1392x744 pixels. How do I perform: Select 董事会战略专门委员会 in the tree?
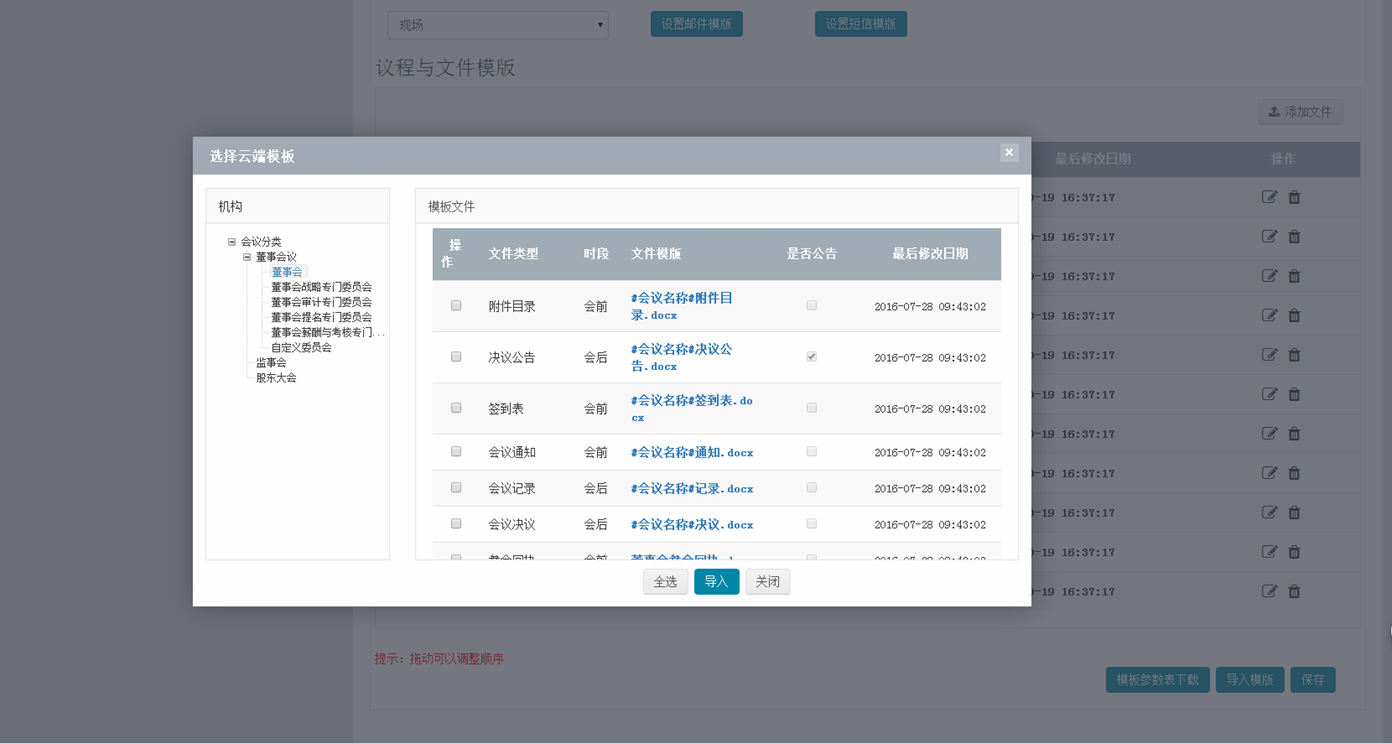[321, 287]
